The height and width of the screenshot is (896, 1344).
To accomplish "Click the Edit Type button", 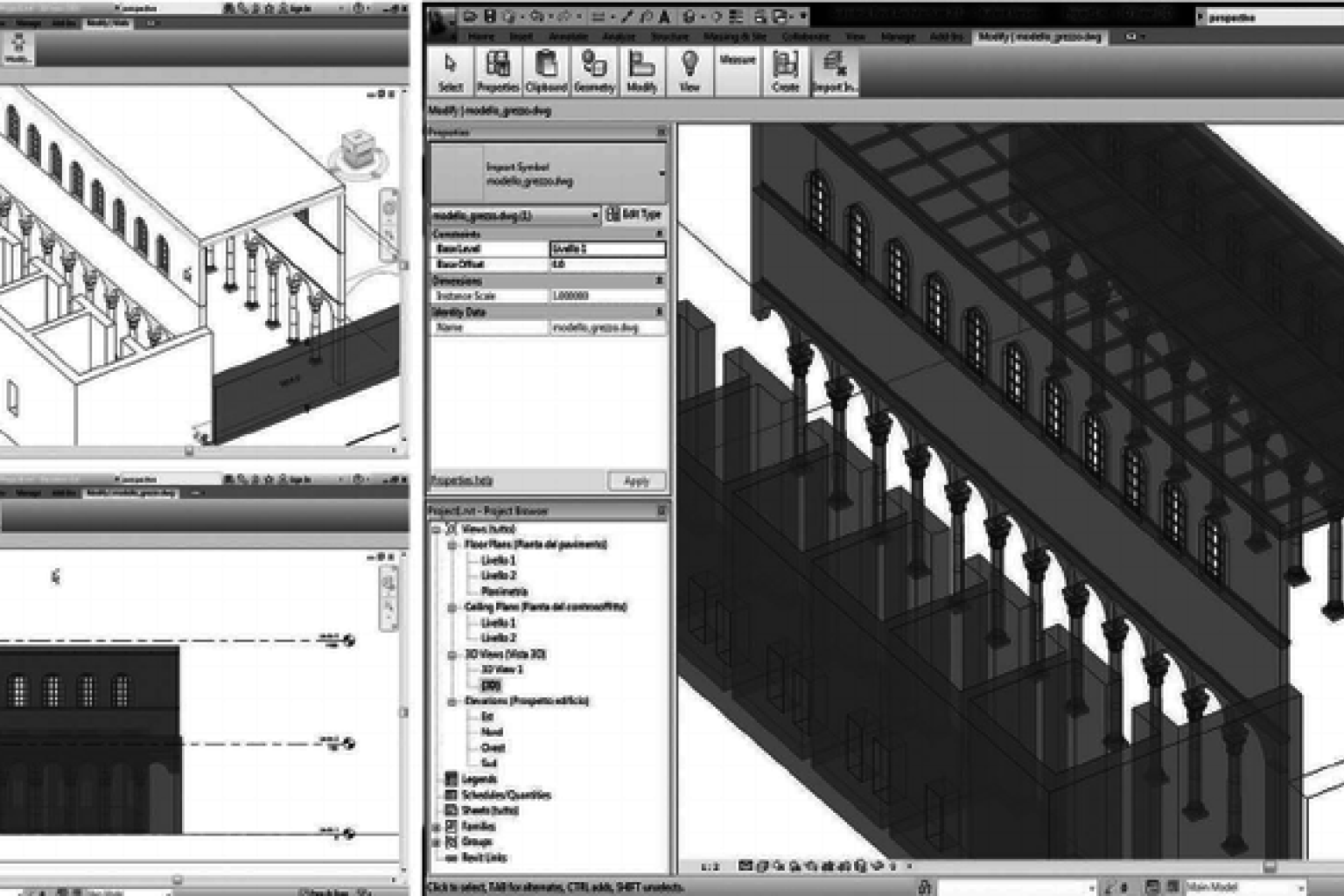I will coord(635,214).
